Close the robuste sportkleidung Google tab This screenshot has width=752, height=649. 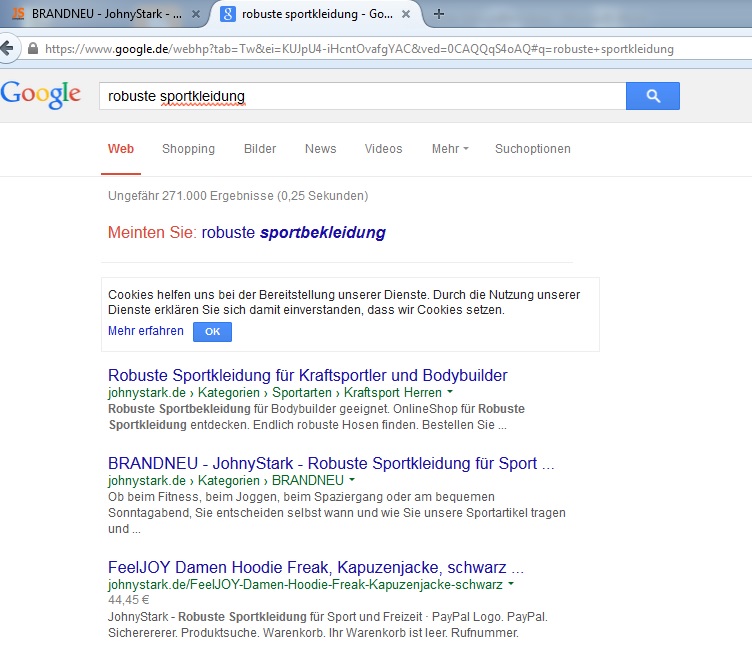406,14
